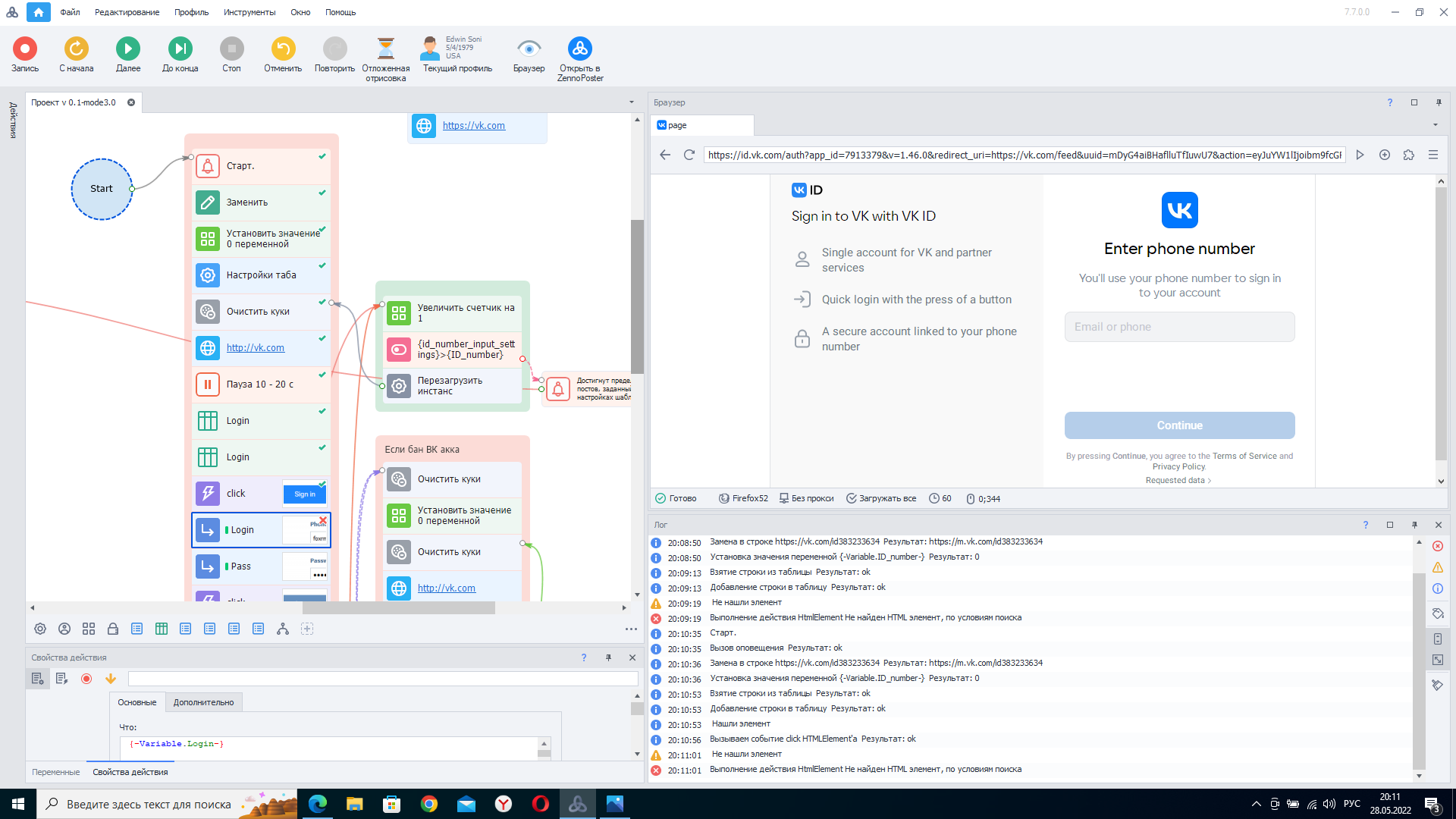1456x819 pixels.
Task: Click the Email or phone field
Action: (1179, 327)
